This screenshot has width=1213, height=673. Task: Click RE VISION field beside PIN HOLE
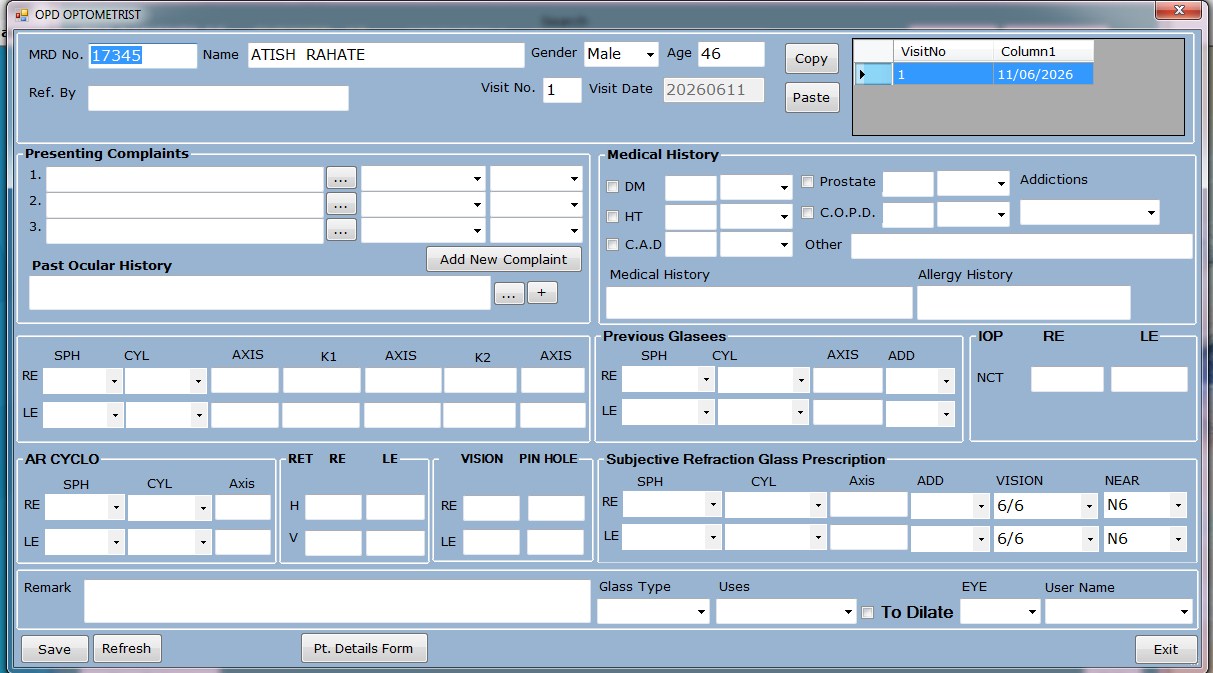pyautogui.click(x=491, y=508)
